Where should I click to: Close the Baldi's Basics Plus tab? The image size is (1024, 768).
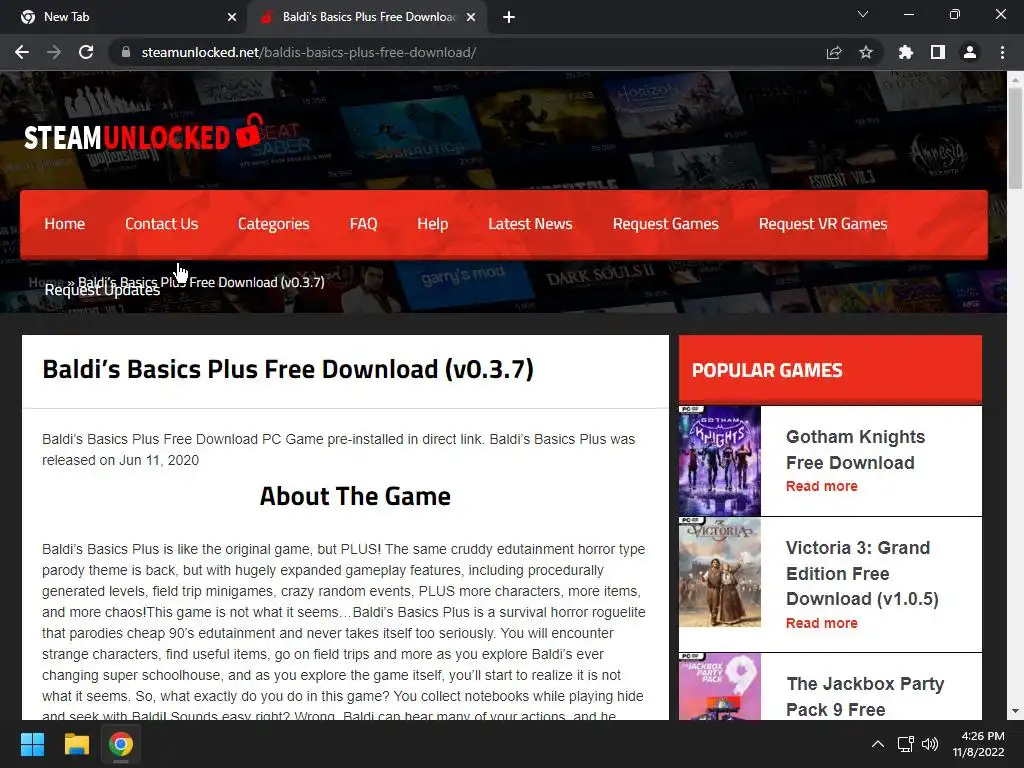click(x=471, y=17)
